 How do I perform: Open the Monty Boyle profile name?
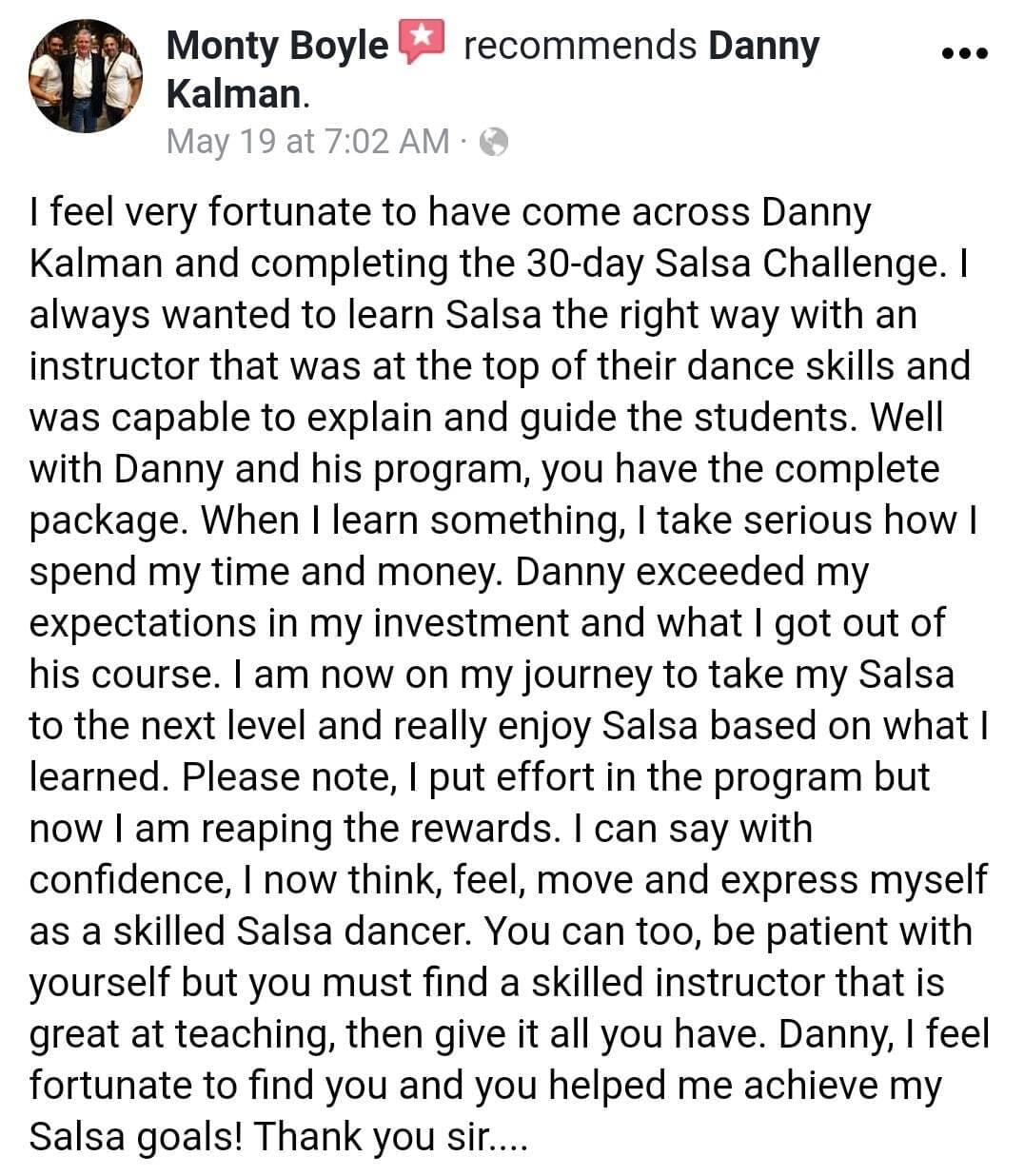277,46
